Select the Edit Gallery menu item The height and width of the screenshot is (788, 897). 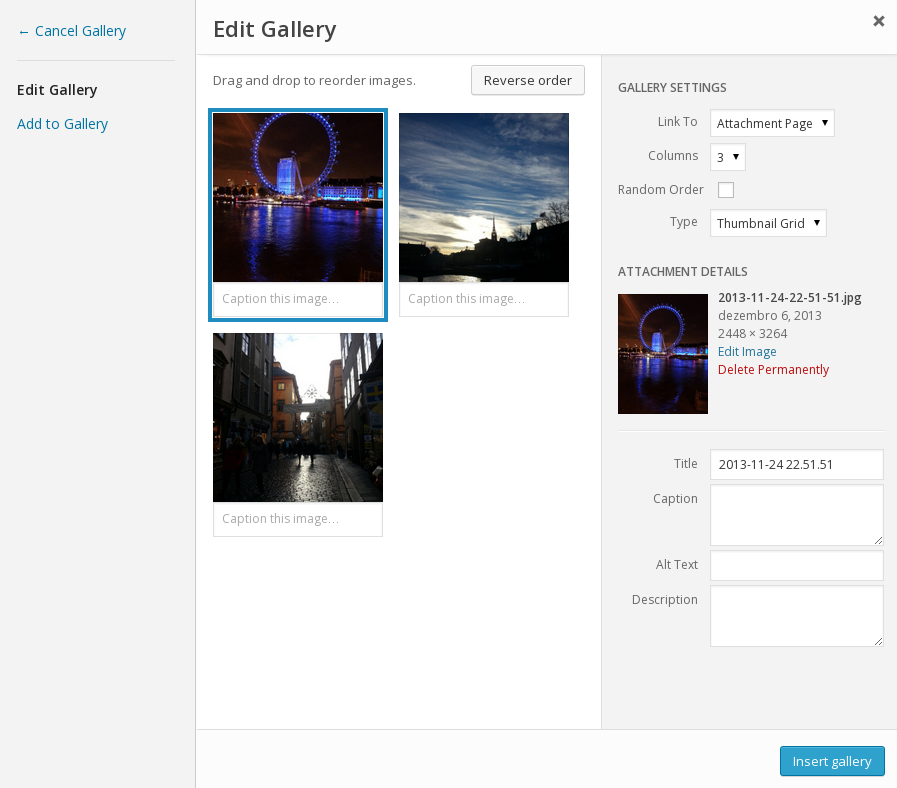point(56,89)
